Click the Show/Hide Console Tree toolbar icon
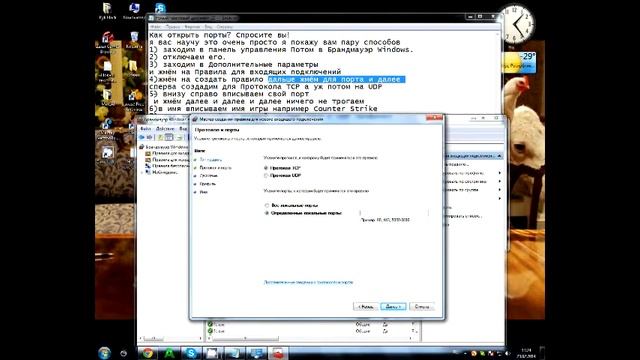Screen dimensions: 640x360 click(x=169, y=137)
